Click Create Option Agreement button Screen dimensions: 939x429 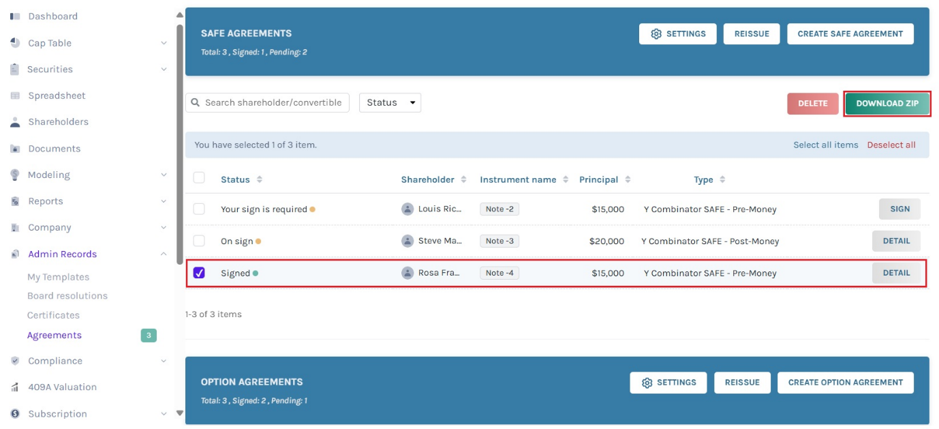[846, 382]
